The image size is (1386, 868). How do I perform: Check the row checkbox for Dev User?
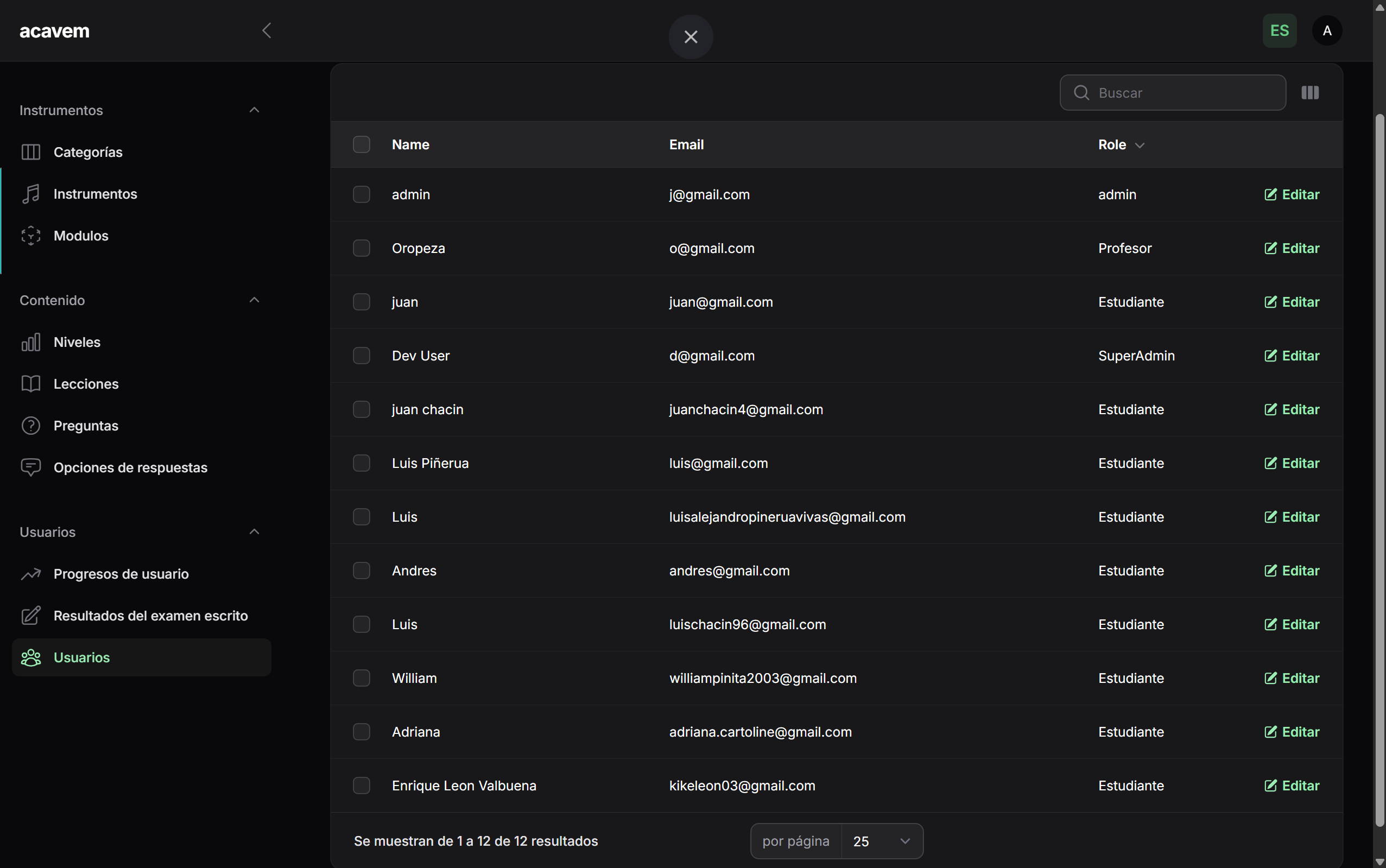tap(361, 356)
